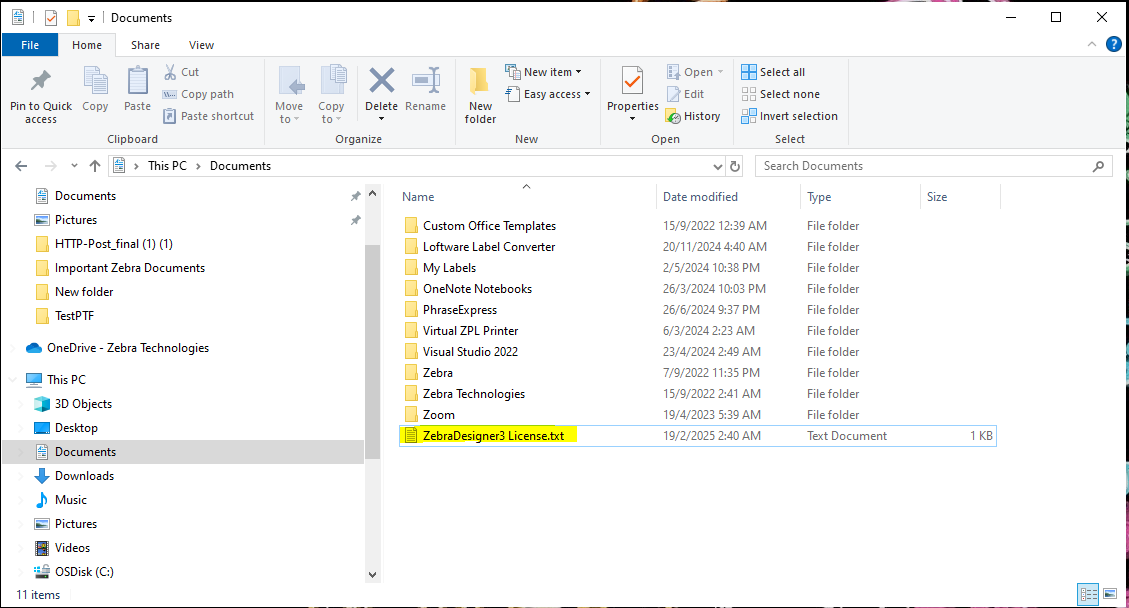Click the Copy ribbon icon
The width and height of the screenshot is (1129, 608).
tap(95, 81)
